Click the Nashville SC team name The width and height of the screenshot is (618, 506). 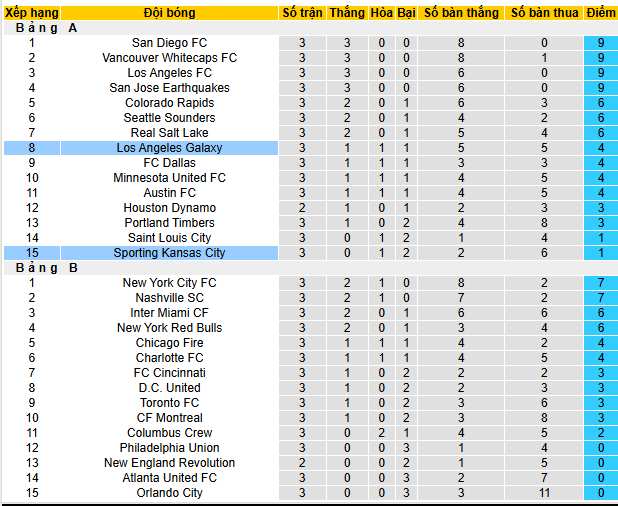point(169,298)
